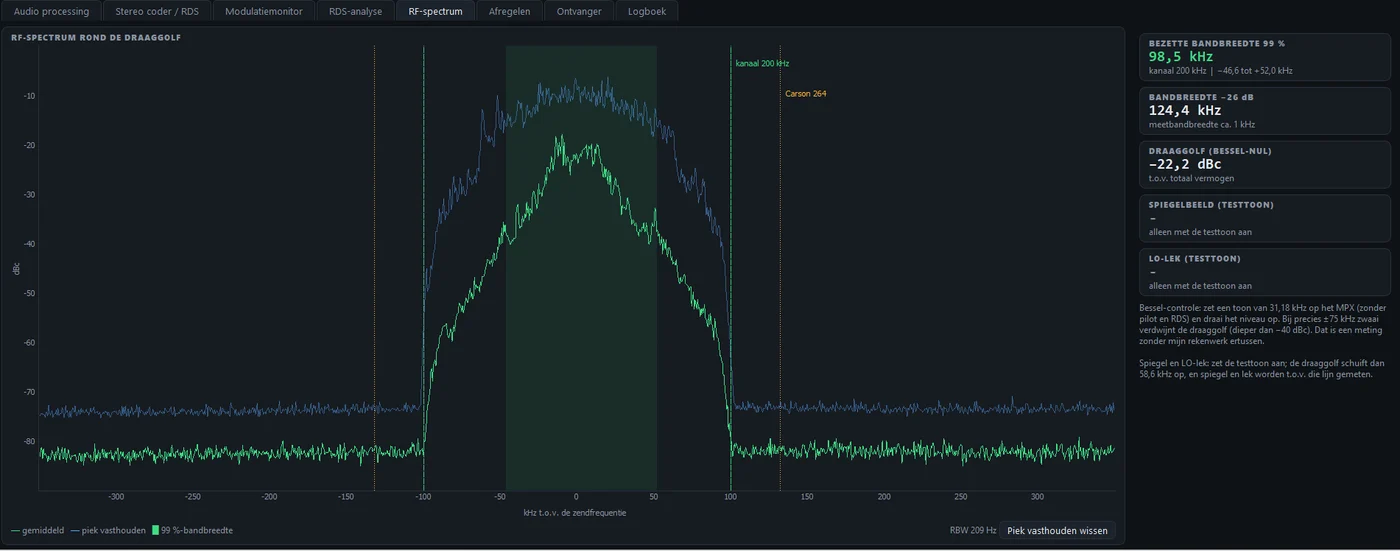The image size is (1400, 551).
Task: Click the dBc vertical axis label
Action: click(x=15, y=269)
